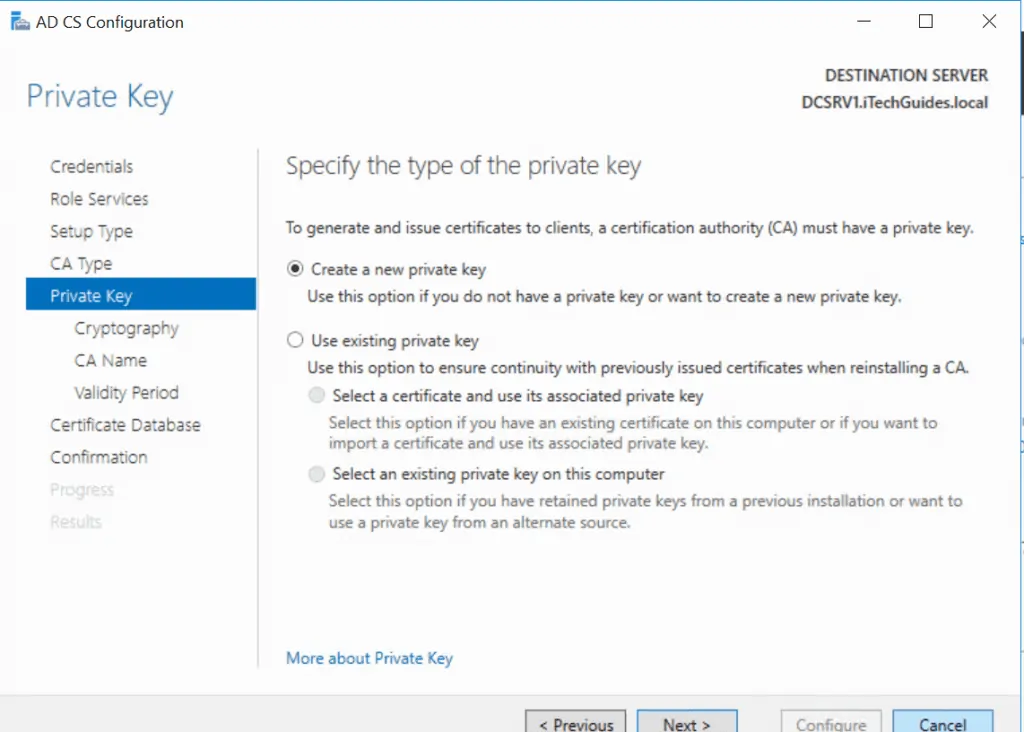Image resolution: width=1024 pixels, height=732 pixels.
Task: Minimize the AD CS Configuration window
Action: coord(863,22)
